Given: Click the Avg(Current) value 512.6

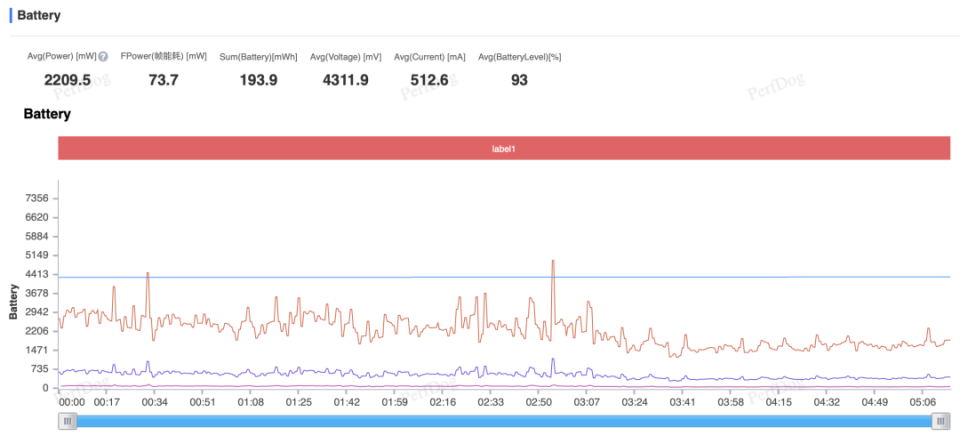Looking at the screenshot, I should click(429, 80).
